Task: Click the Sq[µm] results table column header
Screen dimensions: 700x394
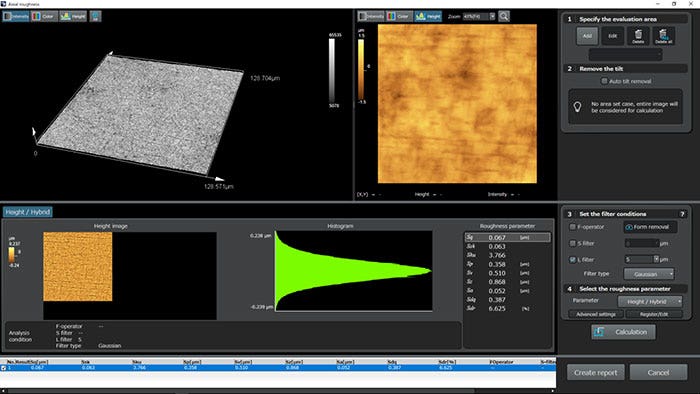Action: pyautogui.click(x=39, y=362)
